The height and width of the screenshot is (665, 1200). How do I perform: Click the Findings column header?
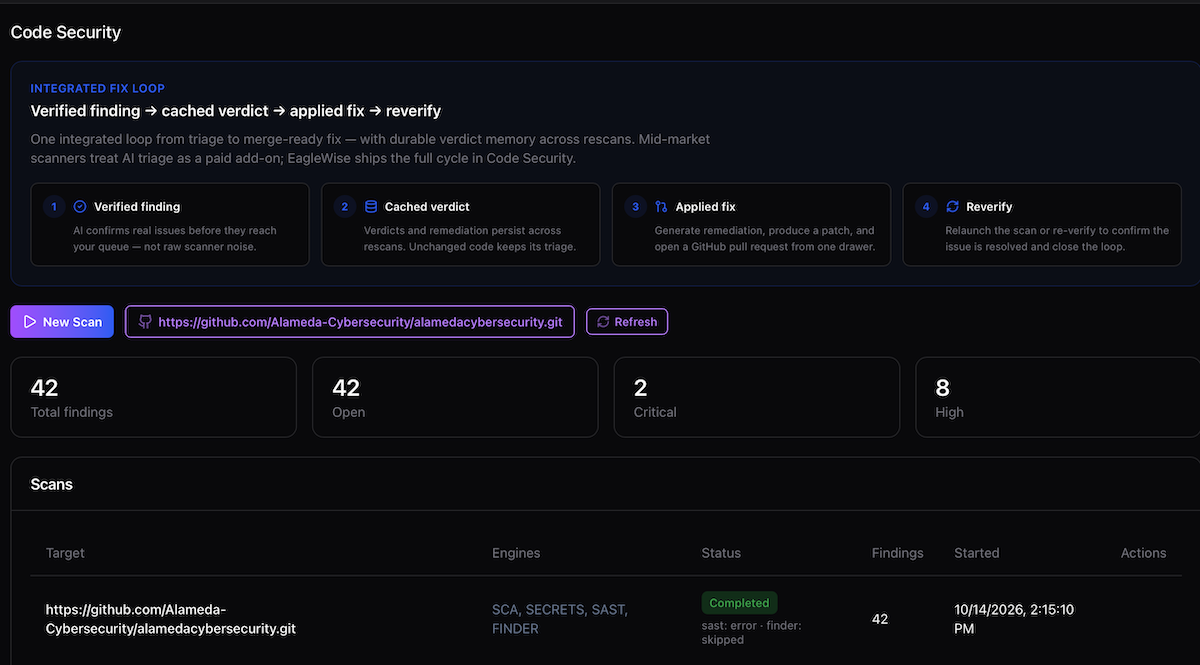point(898,553)
